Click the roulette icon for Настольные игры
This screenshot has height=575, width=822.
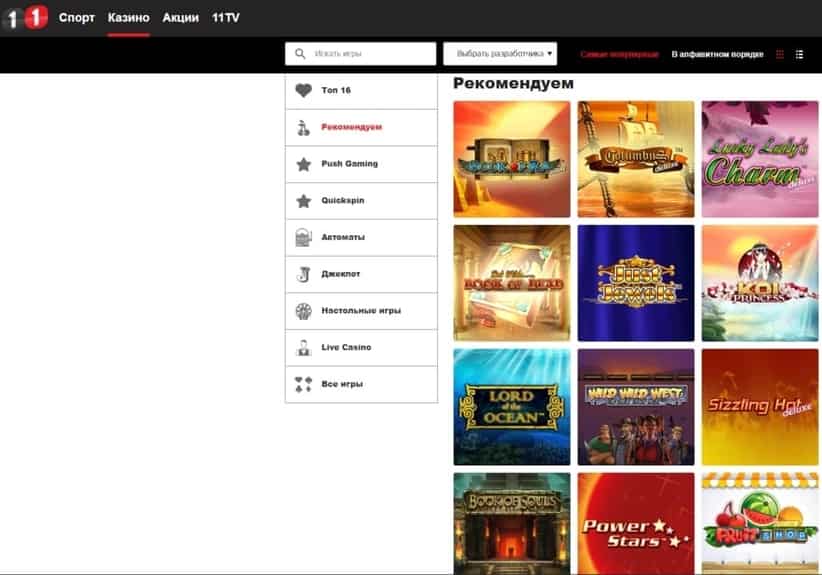pyautogui.click(x=304, y=311)
